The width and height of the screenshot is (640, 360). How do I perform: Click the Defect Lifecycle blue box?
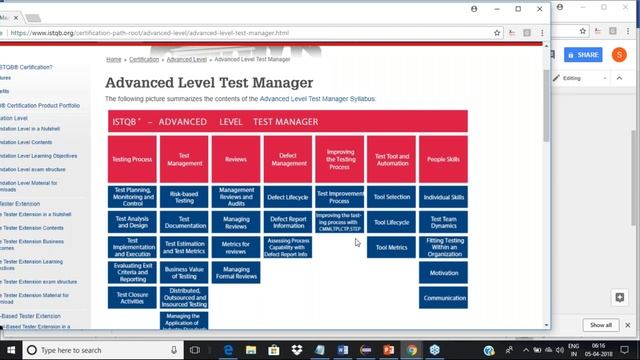288,197
